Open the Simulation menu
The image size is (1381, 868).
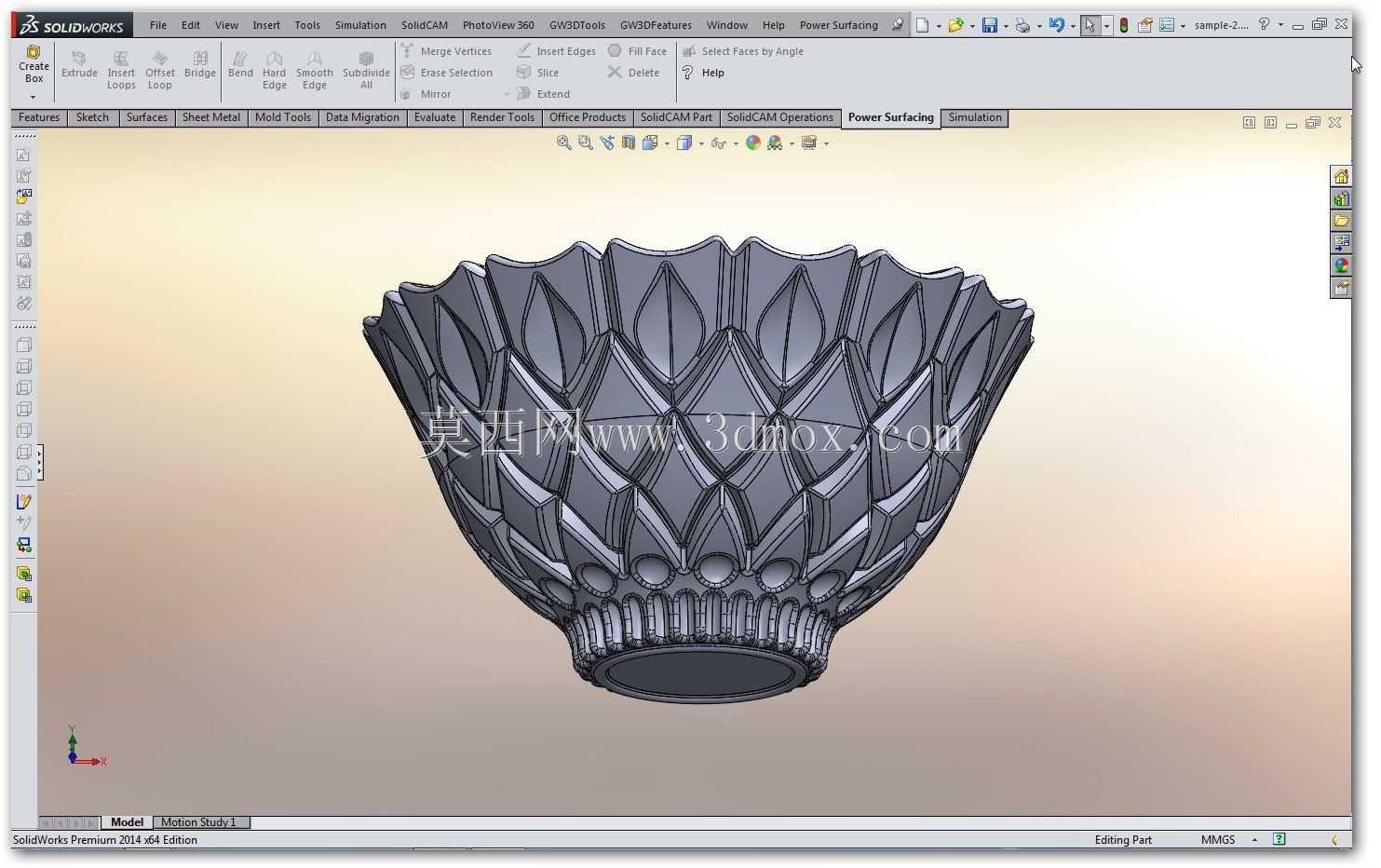pyautogui.click(x=360, y=25)
